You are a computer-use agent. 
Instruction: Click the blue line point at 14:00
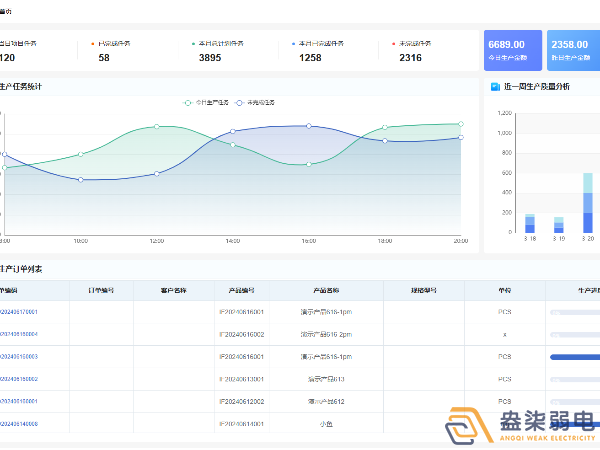coord(233,131)
